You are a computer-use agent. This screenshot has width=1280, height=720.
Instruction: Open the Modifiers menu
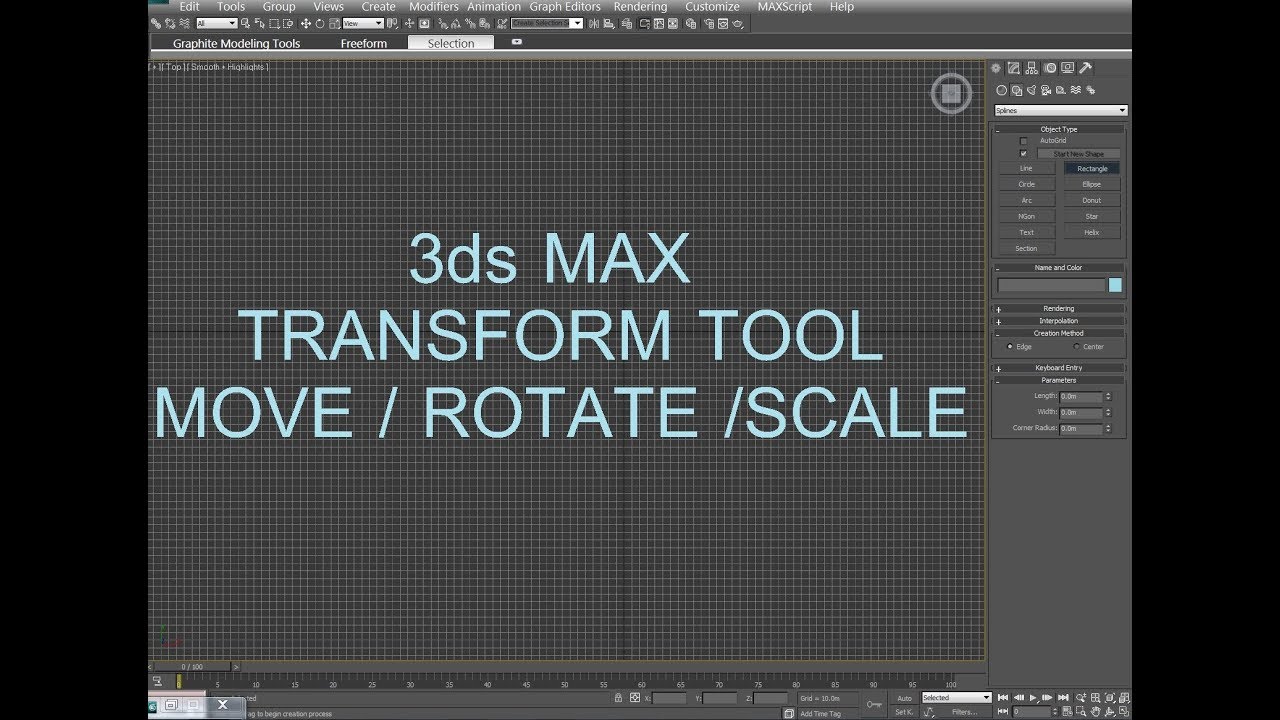[x=433, y=7]
